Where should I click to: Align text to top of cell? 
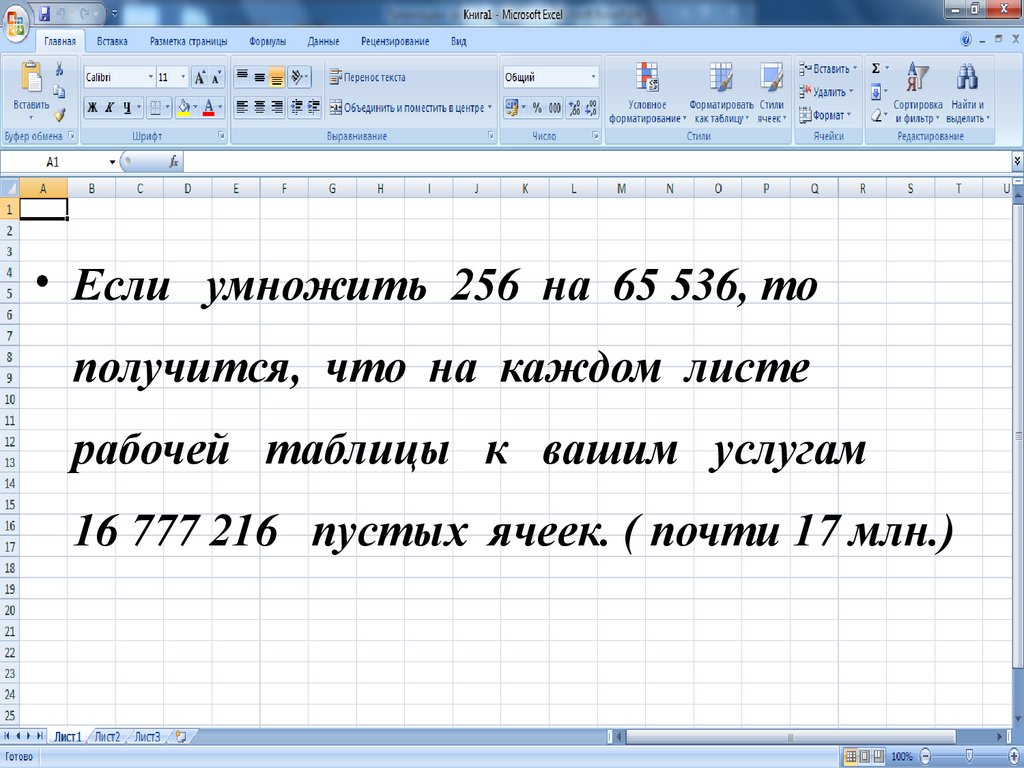click(x=242, y=76)
